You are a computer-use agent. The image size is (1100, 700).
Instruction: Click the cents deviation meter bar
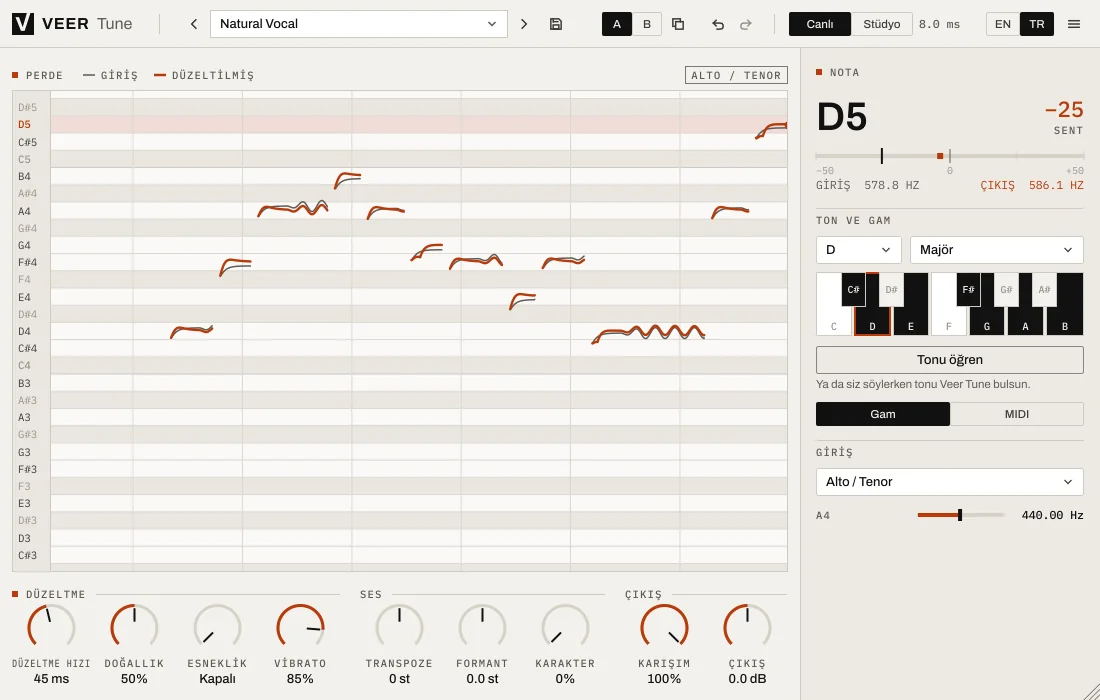coord(950,156)
